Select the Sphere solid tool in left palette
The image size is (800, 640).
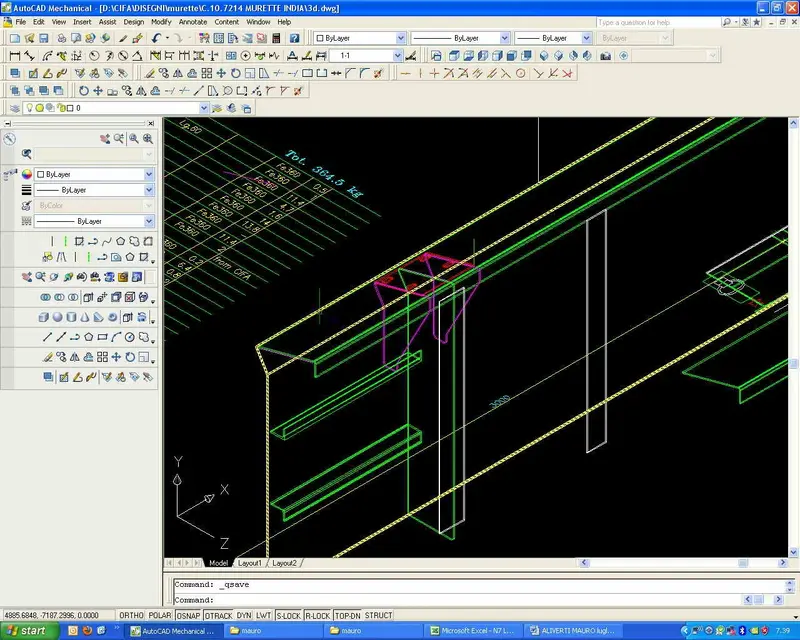click(x=58, y=317)
